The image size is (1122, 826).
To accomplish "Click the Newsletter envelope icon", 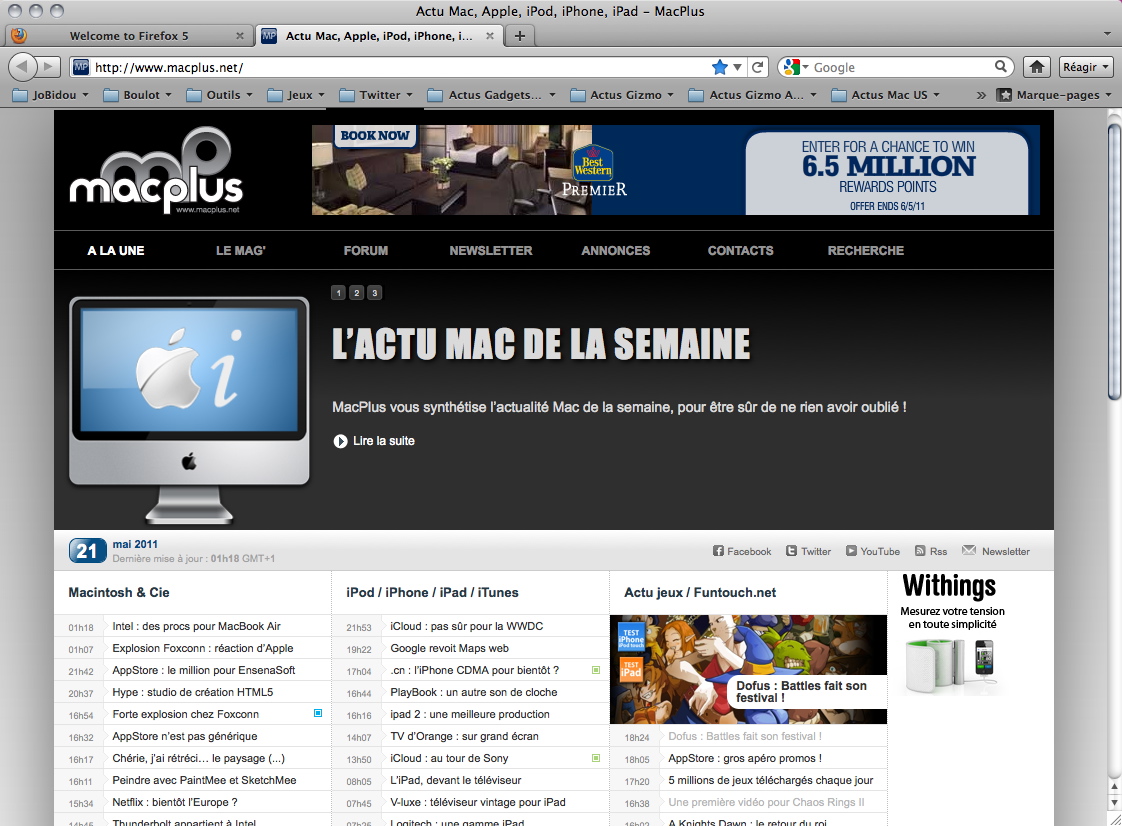I will point(969,550).
